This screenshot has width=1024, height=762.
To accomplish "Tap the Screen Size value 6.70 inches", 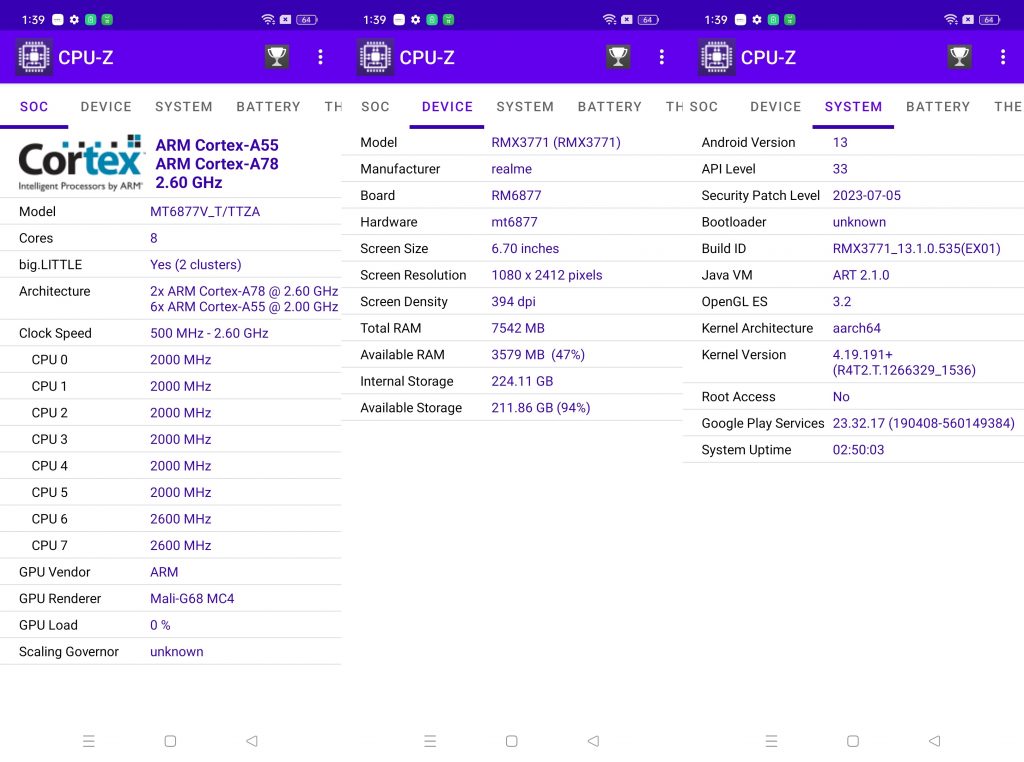I will pos(525,249).
